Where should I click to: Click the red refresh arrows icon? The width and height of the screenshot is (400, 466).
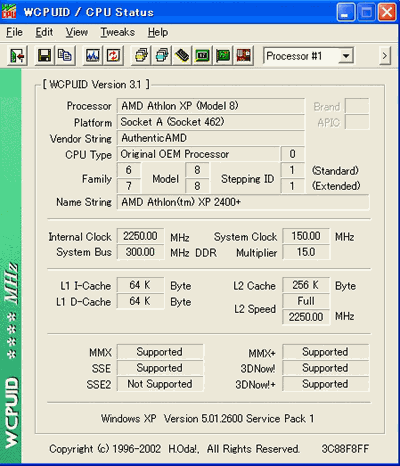click(113, 56)
